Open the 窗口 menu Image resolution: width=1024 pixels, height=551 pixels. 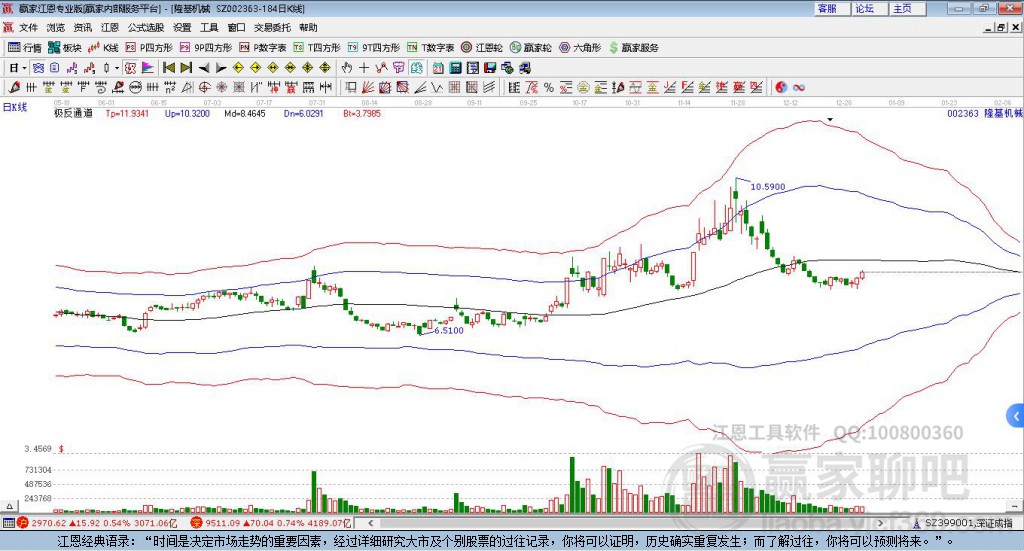tap(236, 27)
